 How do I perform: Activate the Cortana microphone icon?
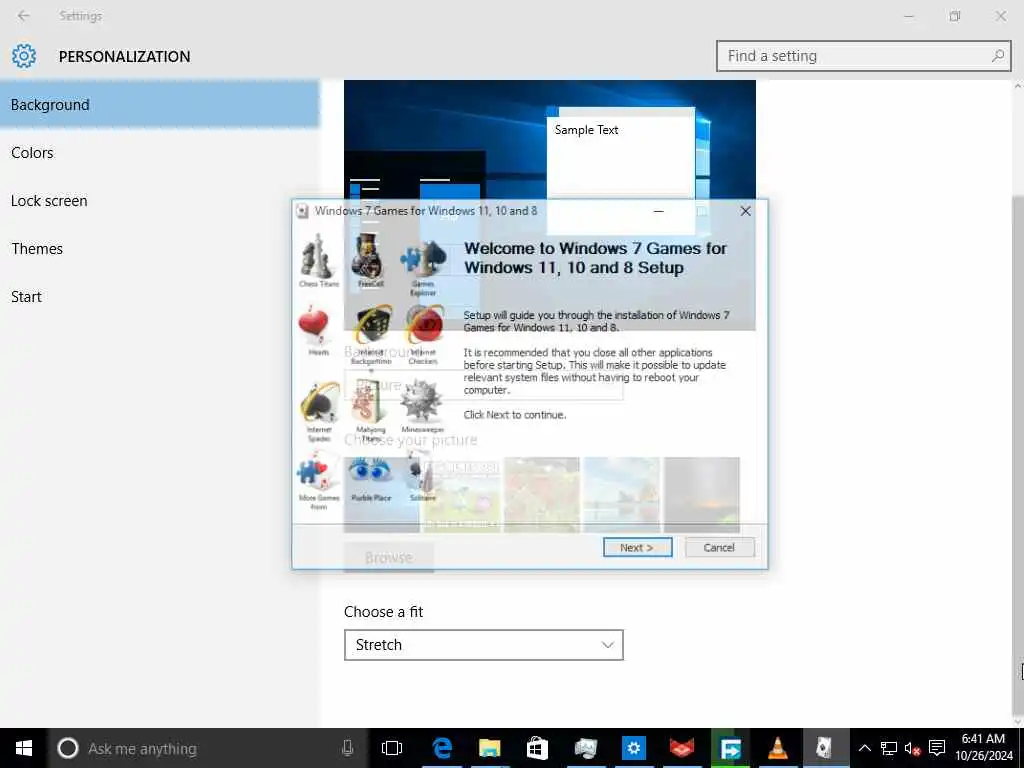point(347,748)
